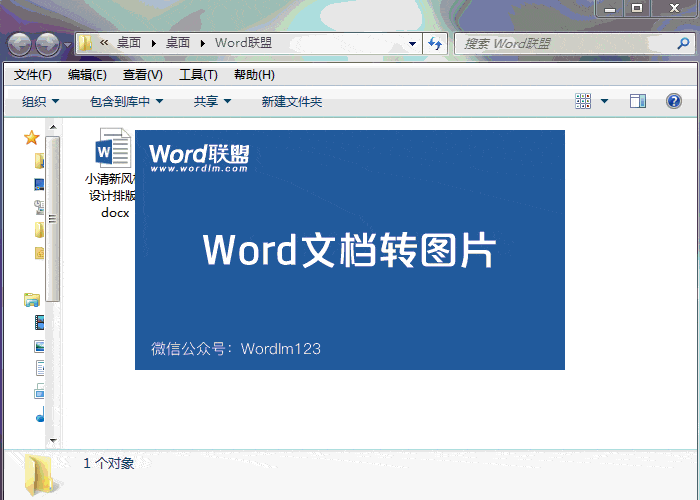Open help with the blue question mark
Screen dimensions: 700x500
click(x=674, y=101)
